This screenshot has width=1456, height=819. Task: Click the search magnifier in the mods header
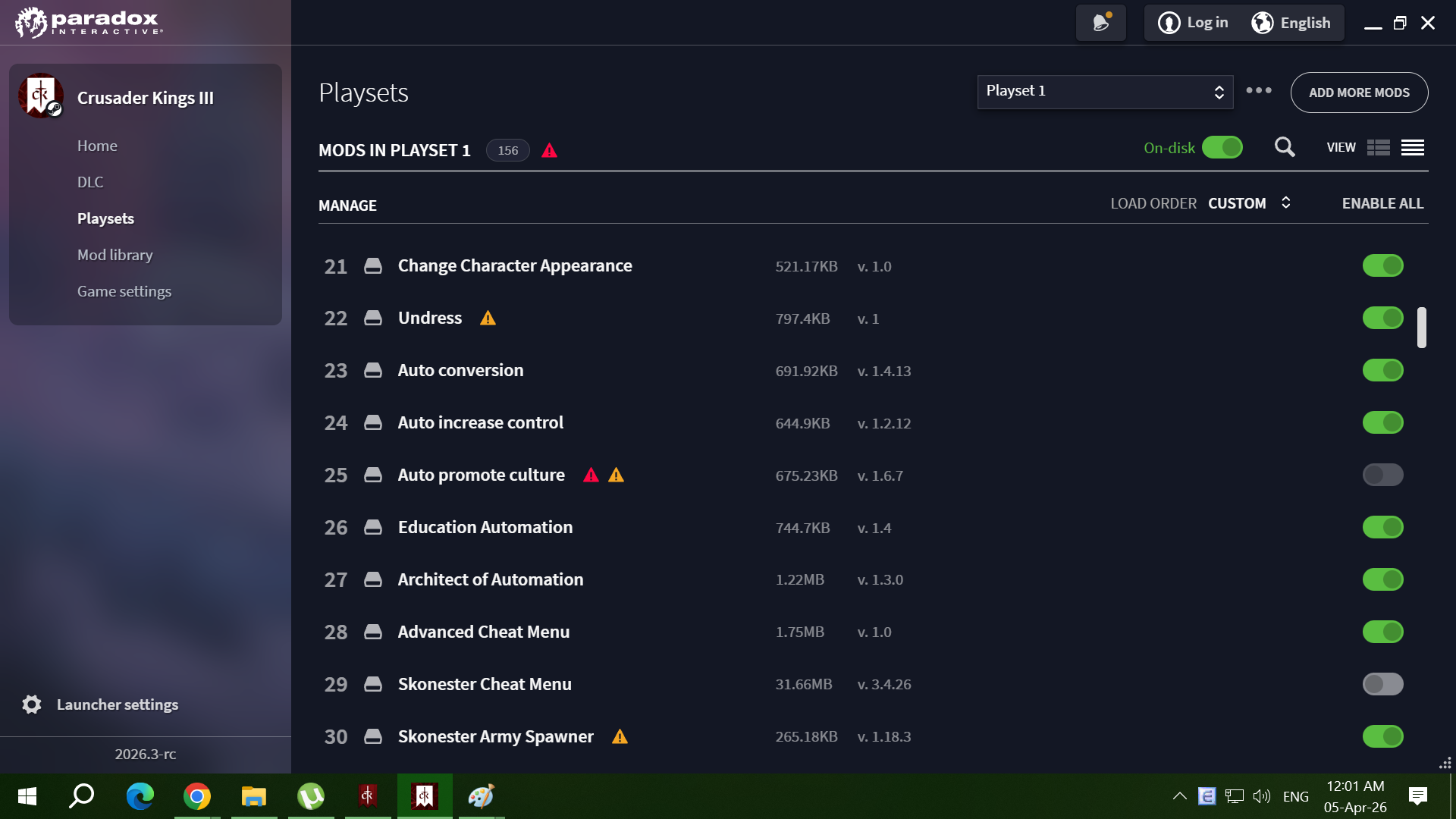click(x=1285, y=147)
